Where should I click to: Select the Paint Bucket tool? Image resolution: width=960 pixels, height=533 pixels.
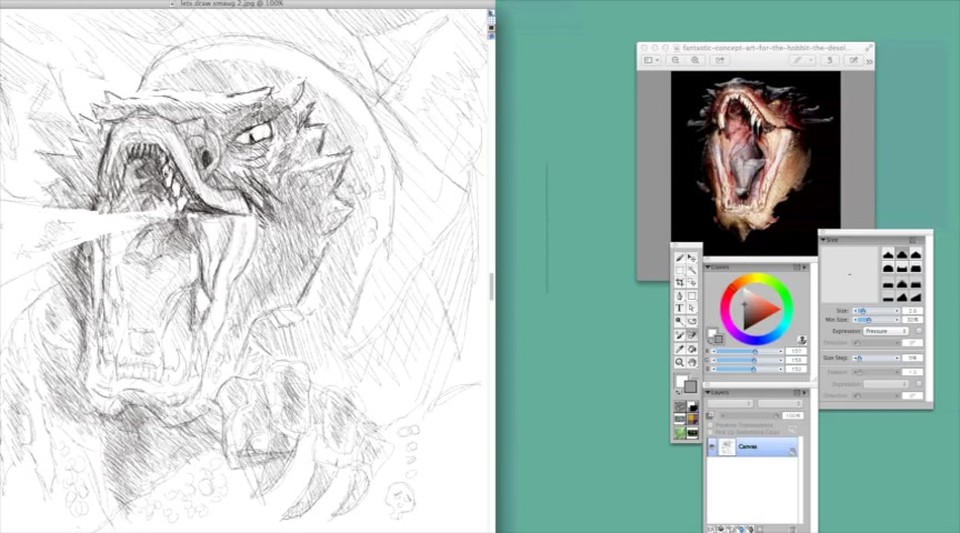tap(692, 349)
